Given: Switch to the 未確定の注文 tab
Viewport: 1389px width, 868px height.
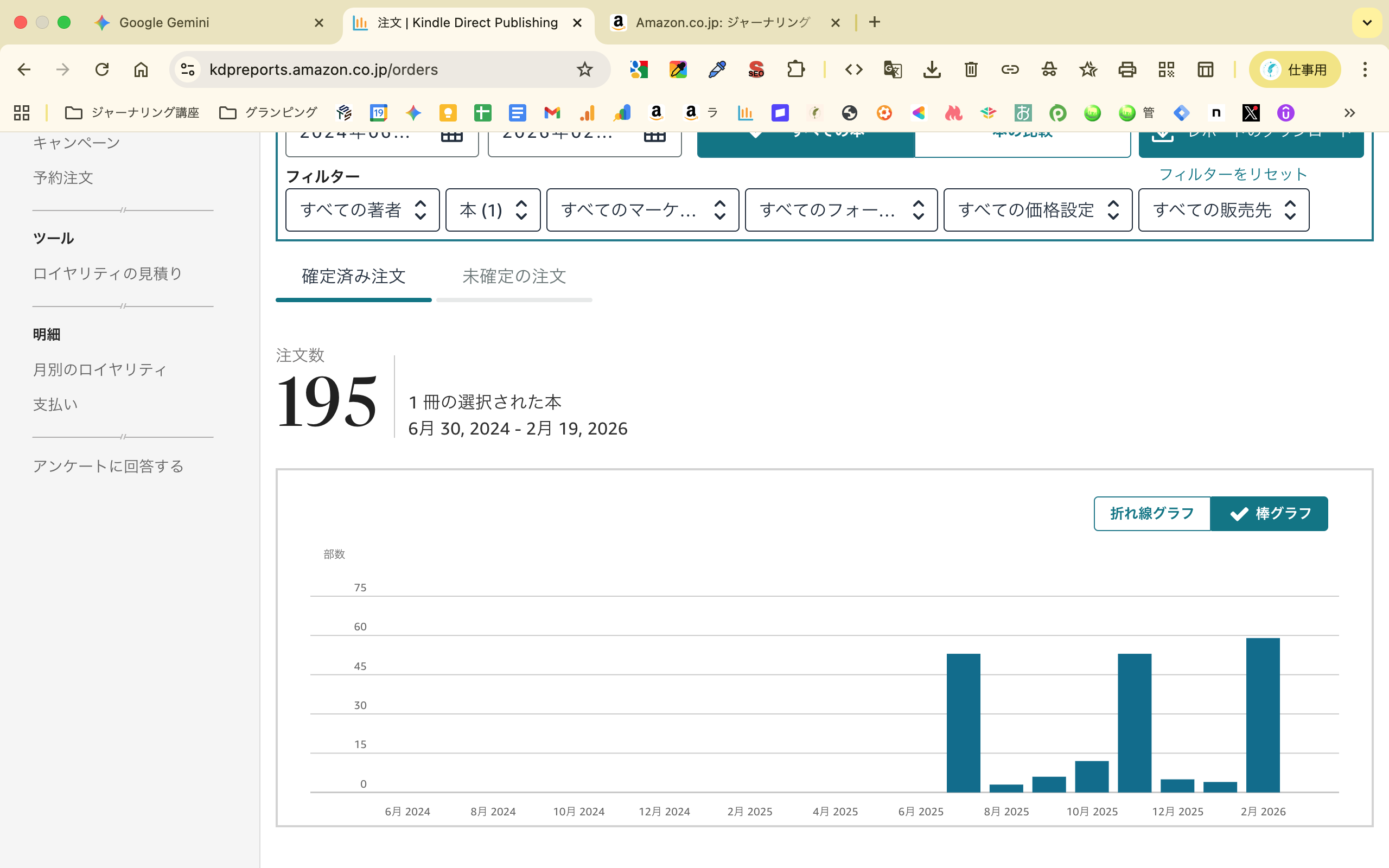Looking at the screenshot, I should point(514,277).
